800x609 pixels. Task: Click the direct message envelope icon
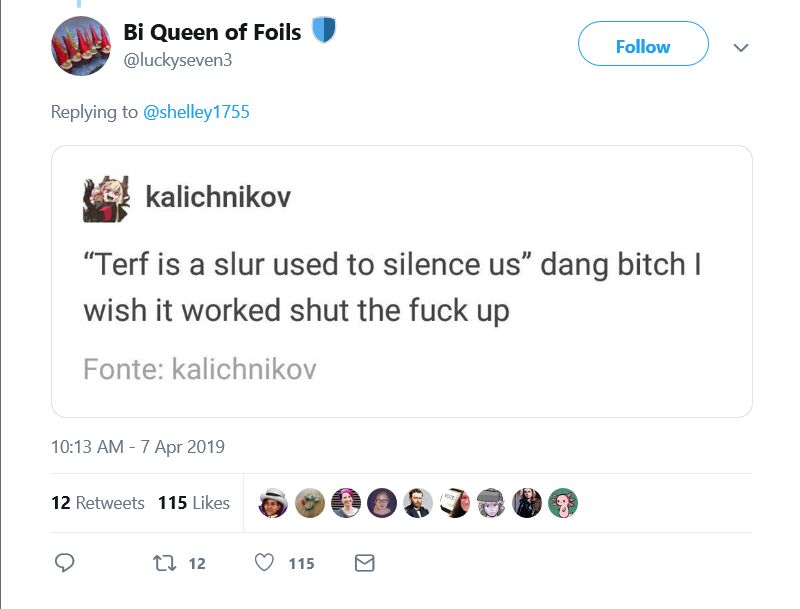click(x=365, y=563)
